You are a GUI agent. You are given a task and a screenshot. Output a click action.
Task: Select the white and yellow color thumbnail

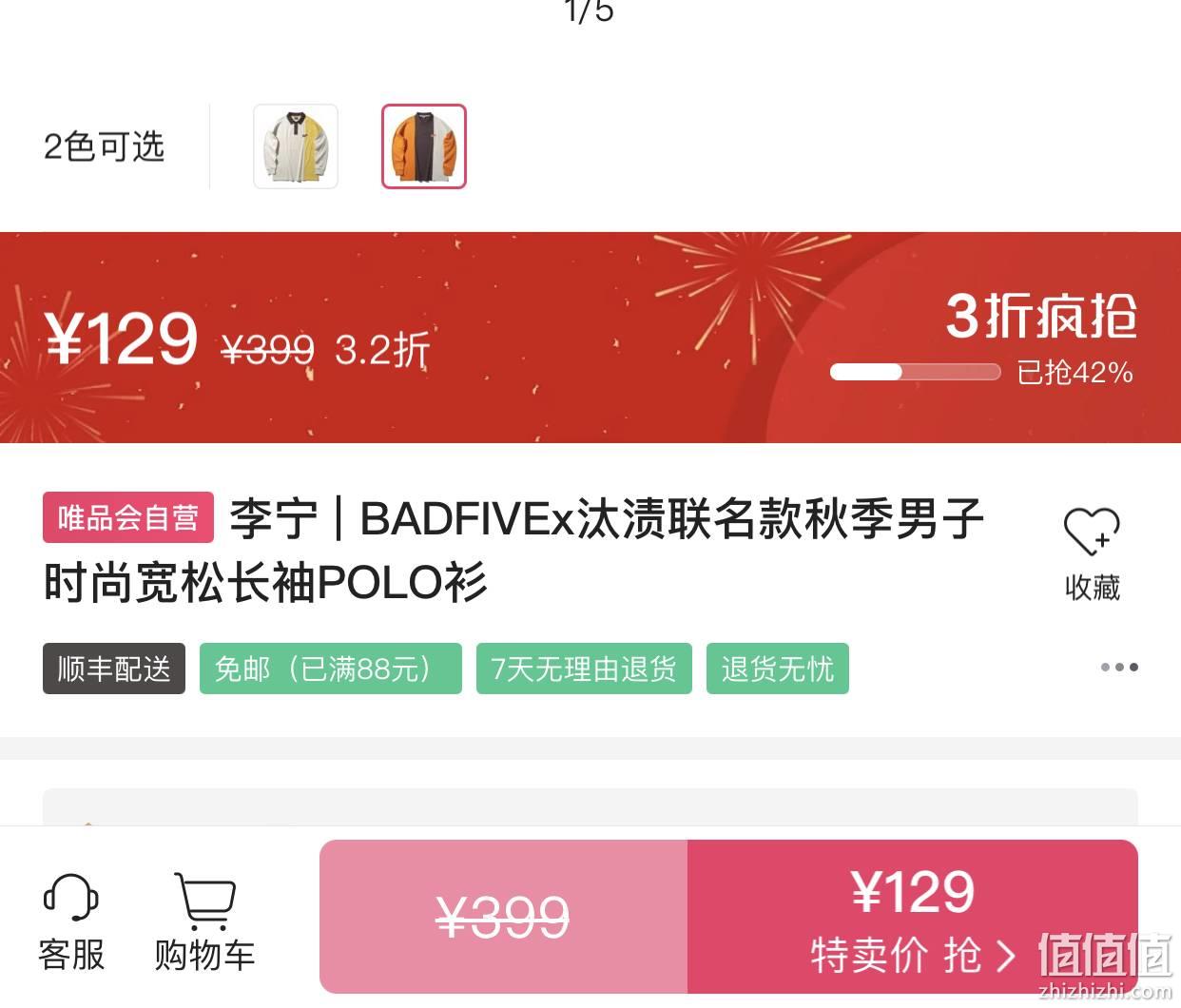click(296, 146)
